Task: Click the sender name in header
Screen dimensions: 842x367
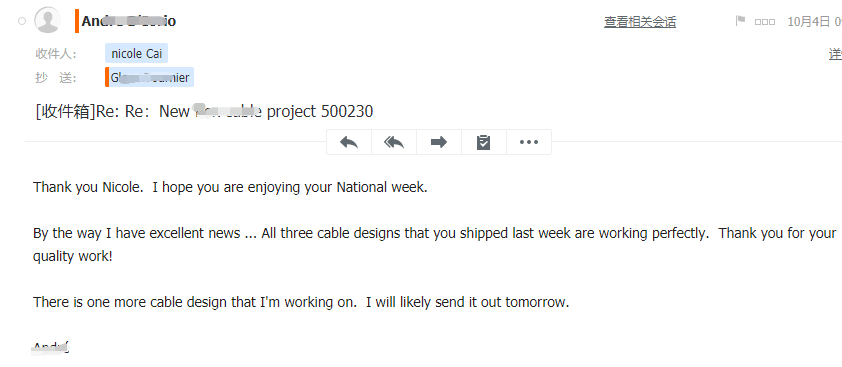Action: coord(128,21)
